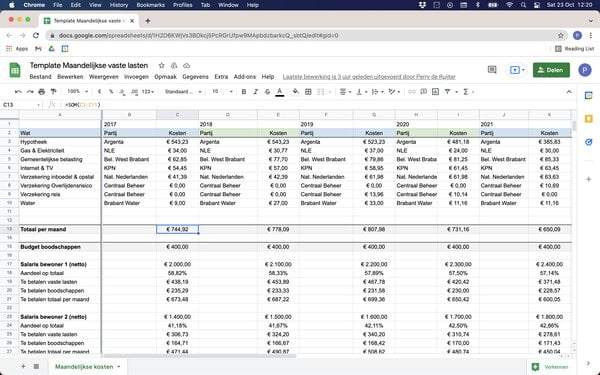
Task: Open the zoom 100% dropdown
Action: (78, 92)
